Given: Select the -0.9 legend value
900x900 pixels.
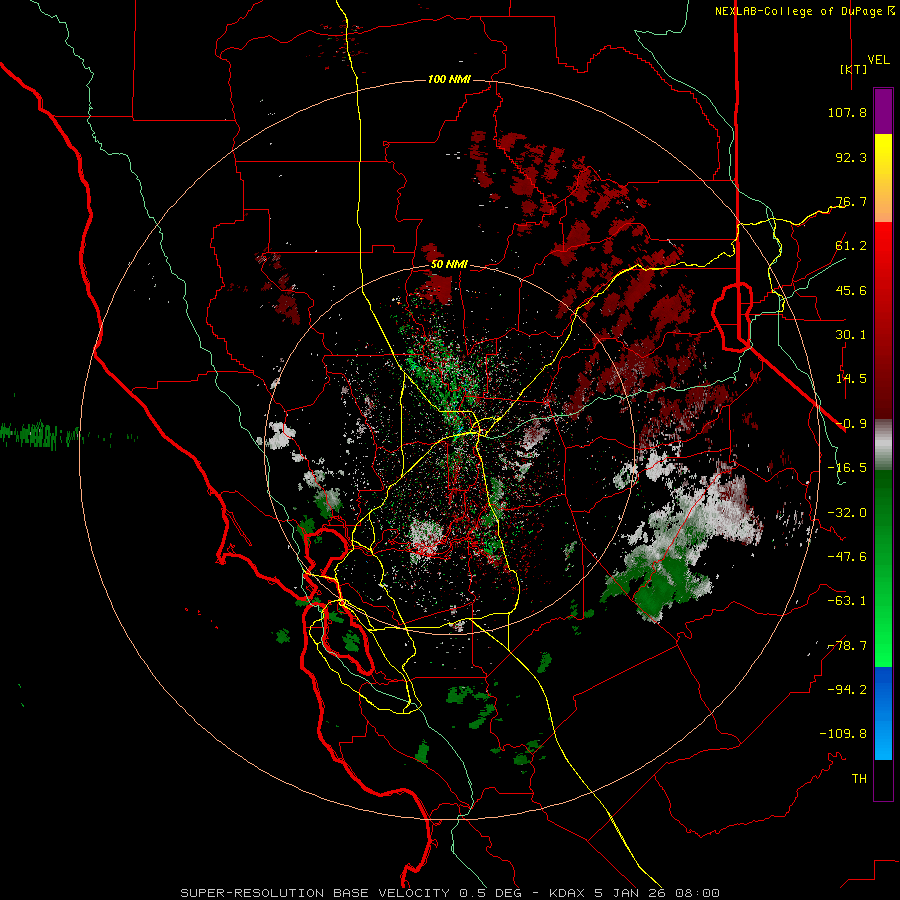Looking at the screenshot, I should click(851, 424).
